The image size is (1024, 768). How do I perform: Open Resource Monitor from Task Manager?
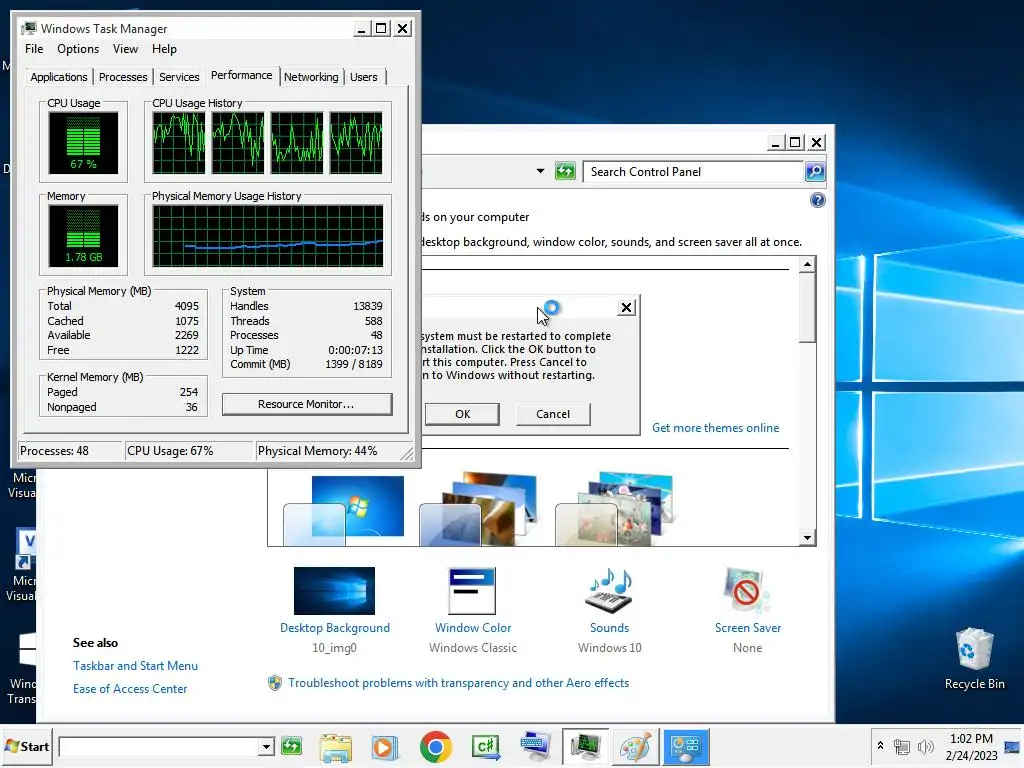(307, 404)
